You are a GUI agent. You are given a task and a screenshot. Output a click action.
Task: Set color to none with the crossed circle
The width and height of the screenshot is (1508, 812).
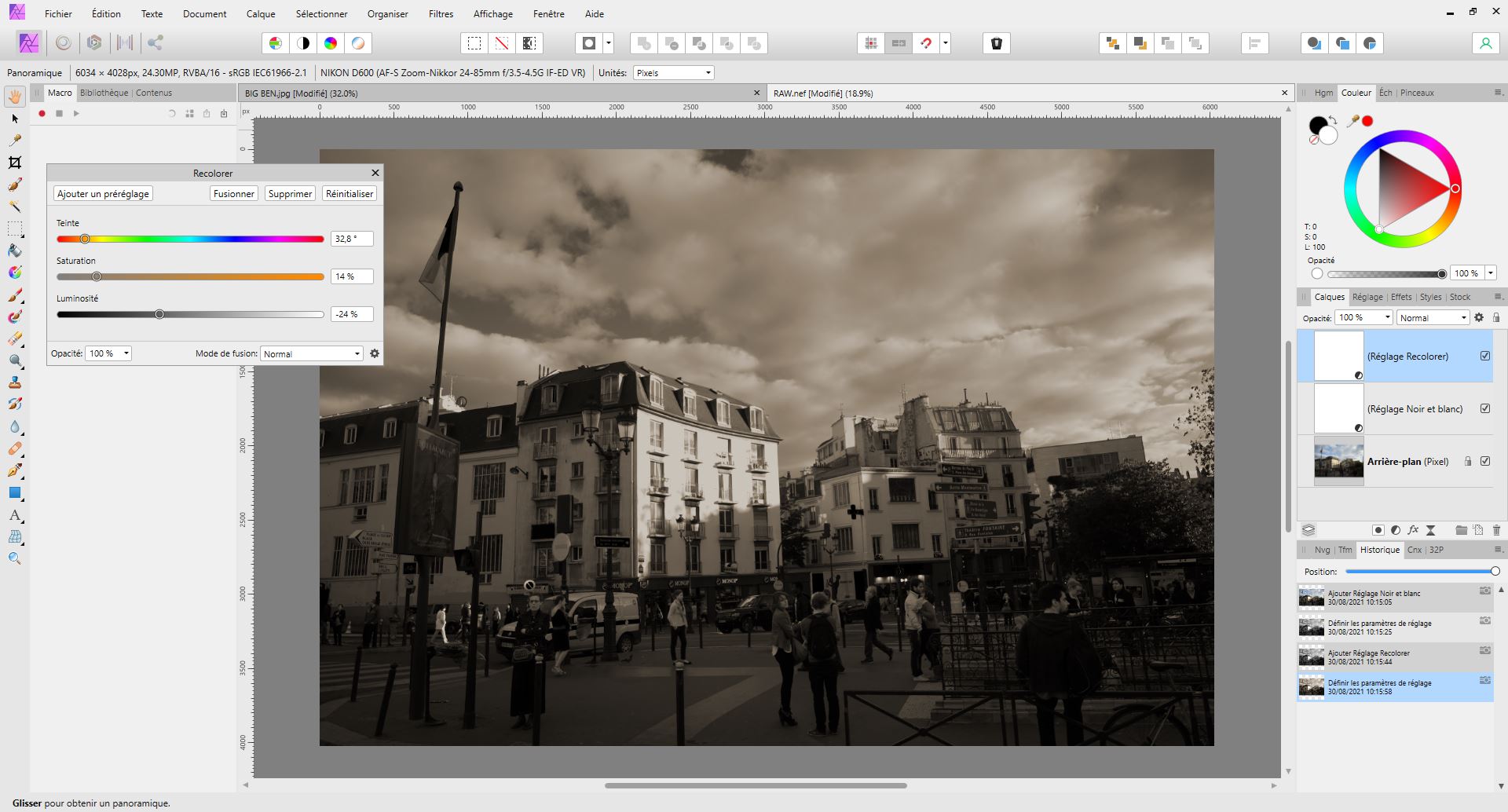coord(1313,140)
